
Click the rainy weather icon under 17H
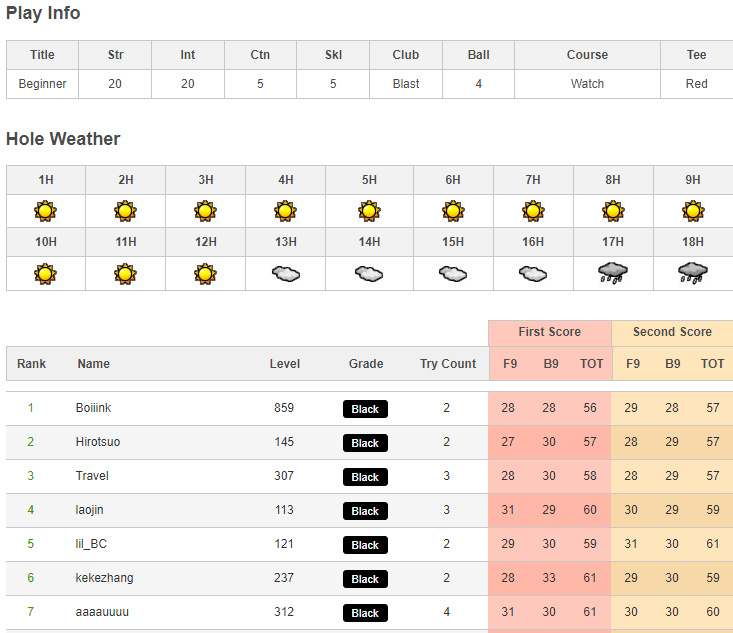click(x=613, y=273)
